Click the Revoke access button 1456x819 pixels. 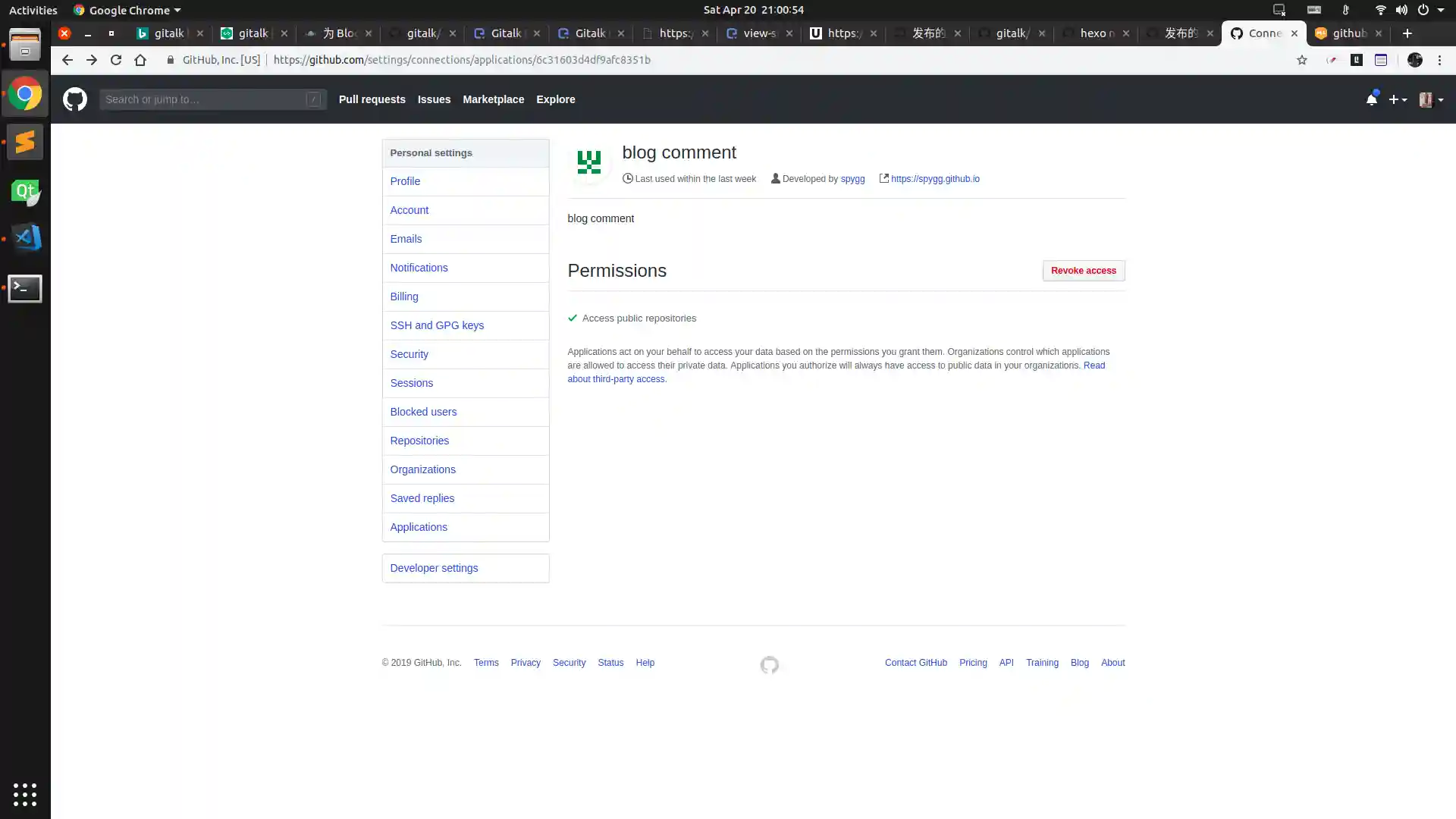pyautogui.click(x=1083, y=271)
